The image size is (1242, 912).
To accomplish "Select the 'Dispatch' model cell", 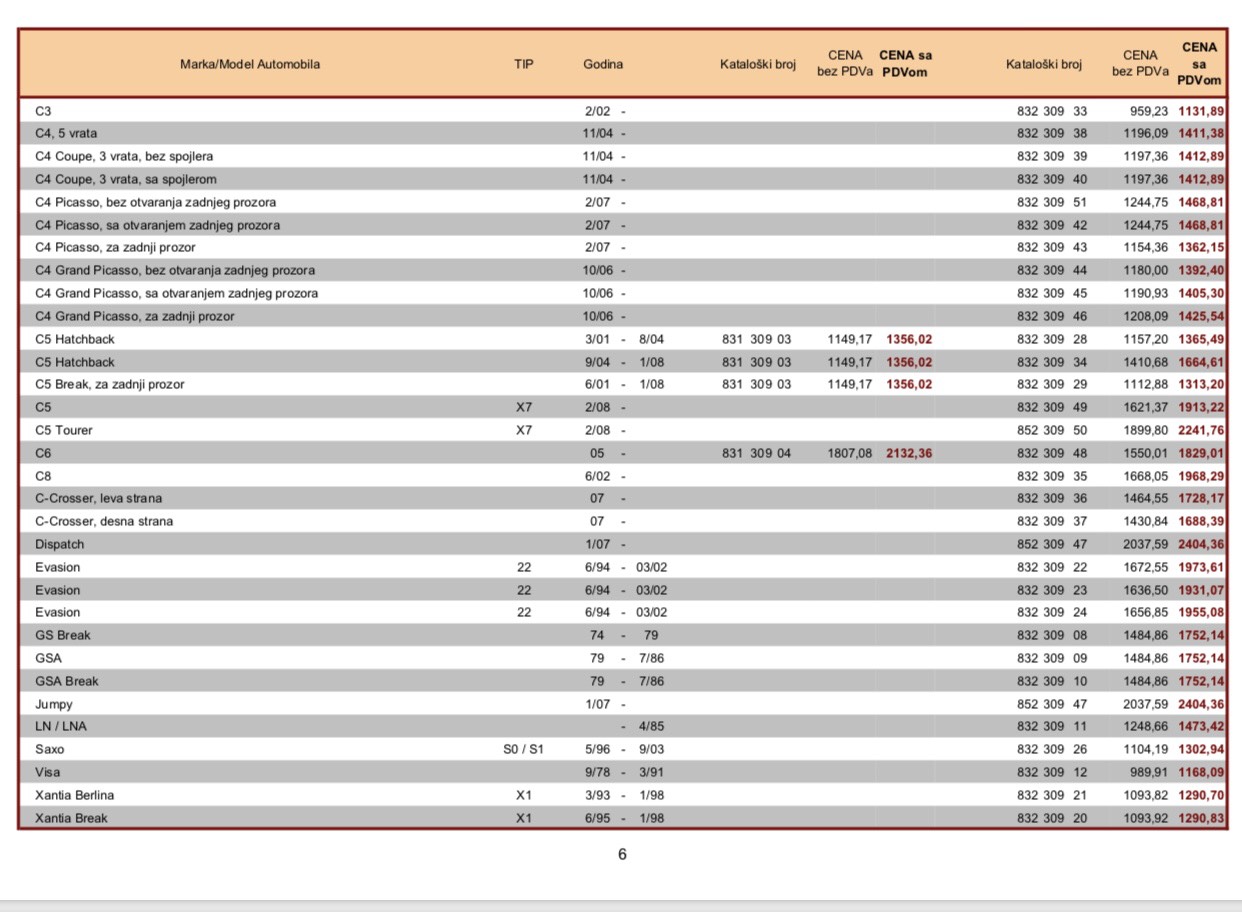I will click(60, 544).
